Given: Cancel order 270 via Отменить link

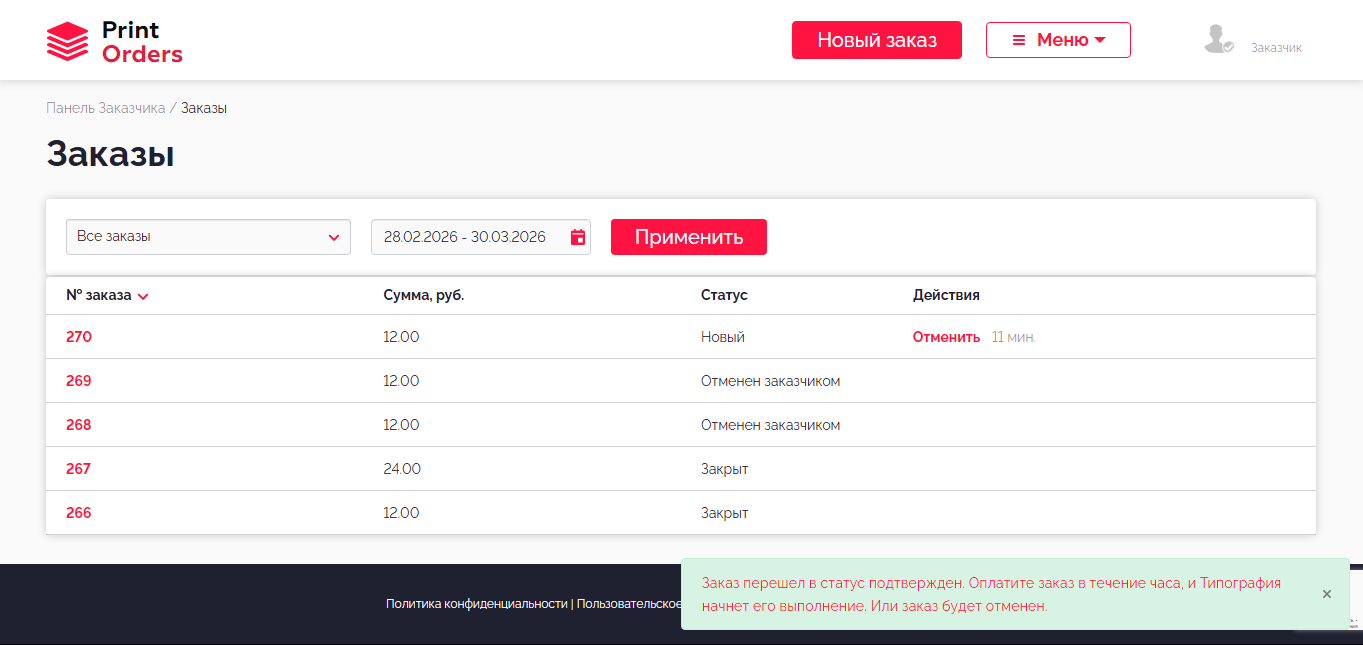Looking at the screenshot, I should tap(945, 337).
